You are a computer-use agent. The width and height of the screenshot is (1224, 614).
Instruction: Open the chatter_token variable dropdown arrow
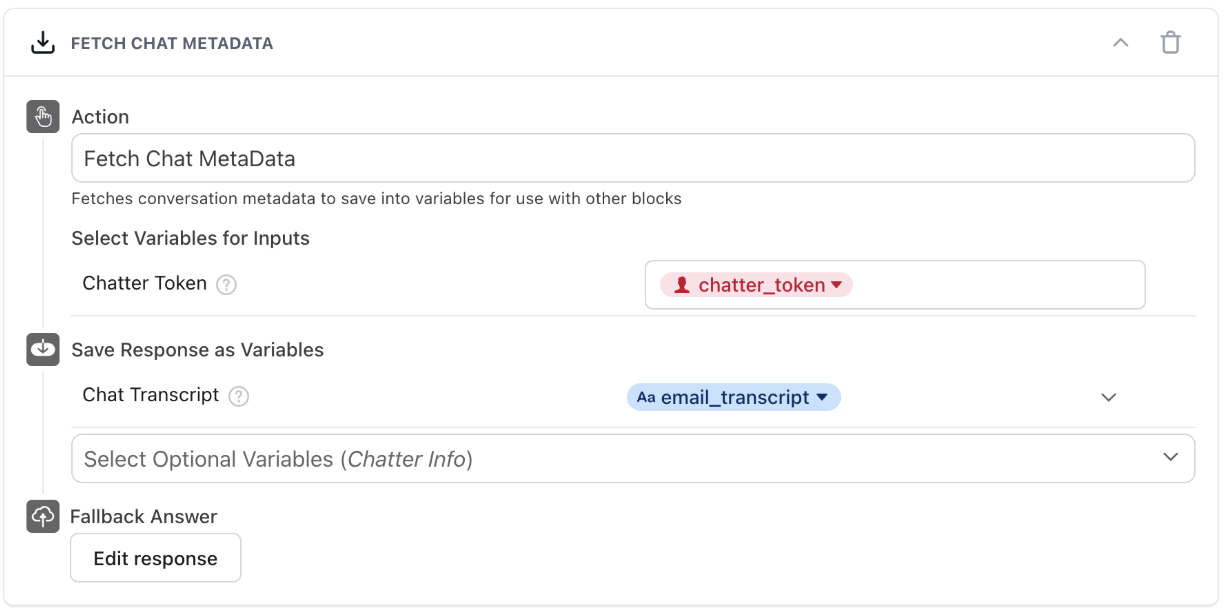[837, 285]
